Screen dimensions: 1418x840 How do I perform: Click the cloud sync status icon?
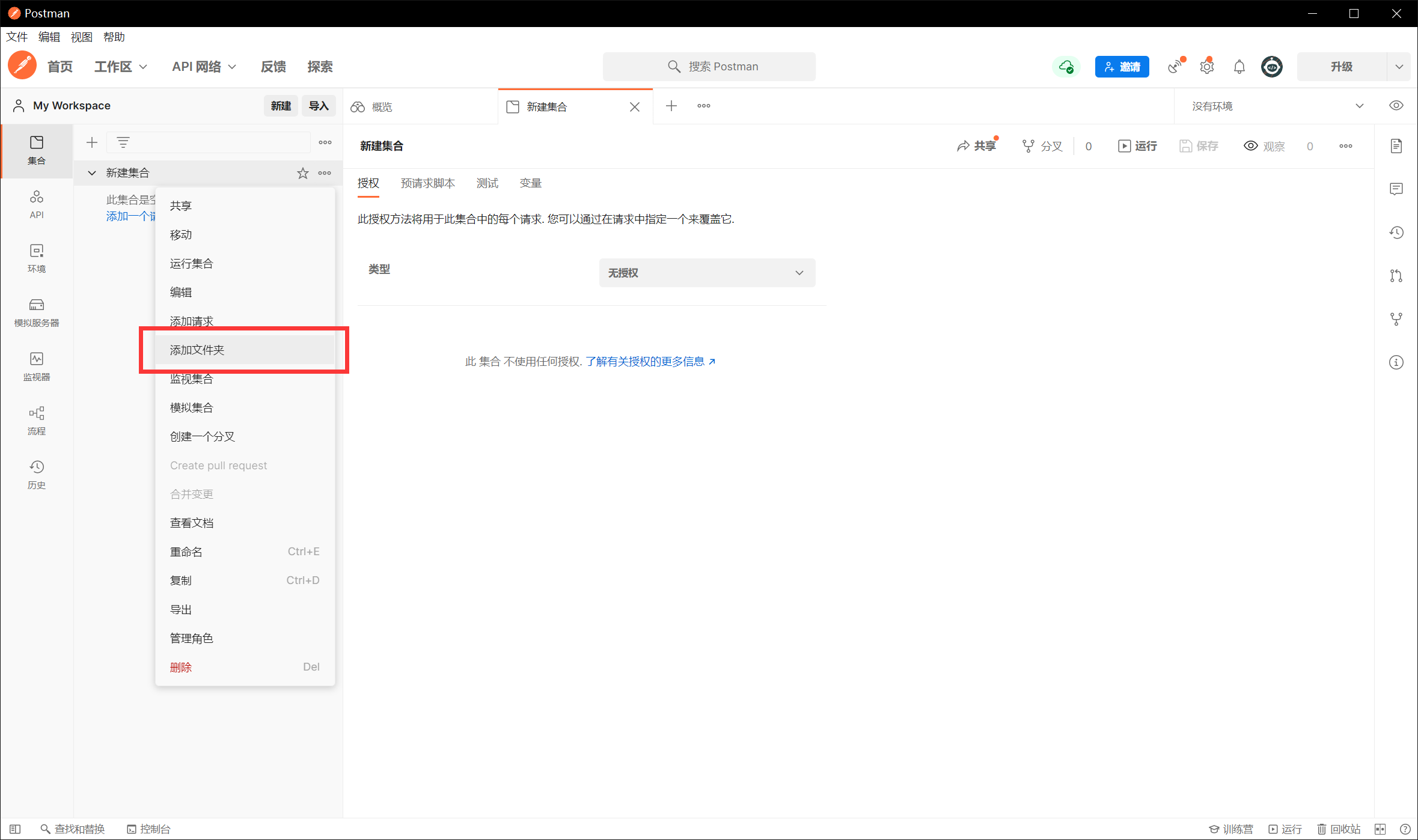1066,67
